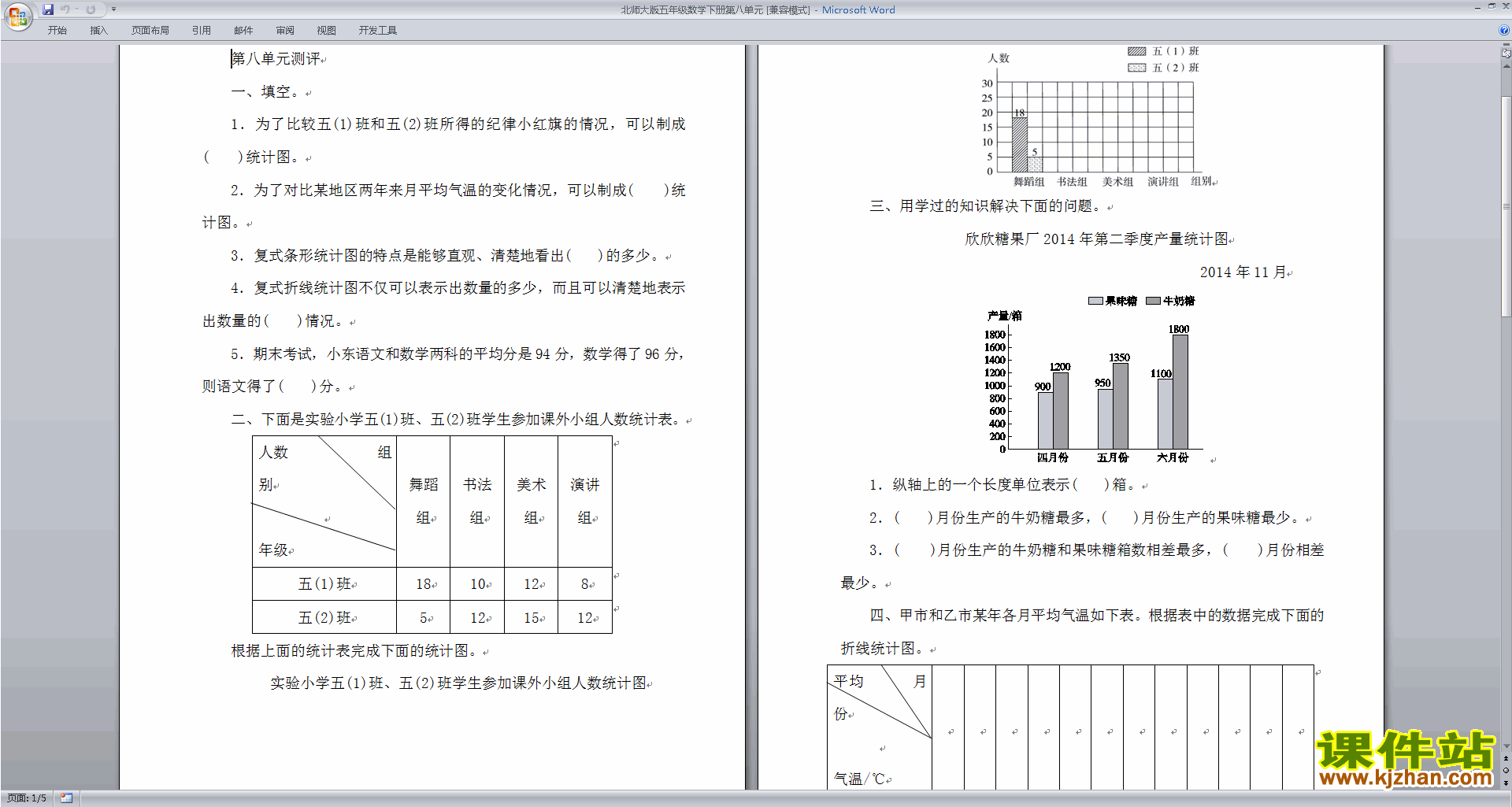Expand Customize Quick Access Toolbar menu
1512x807 pixels.
113,9
